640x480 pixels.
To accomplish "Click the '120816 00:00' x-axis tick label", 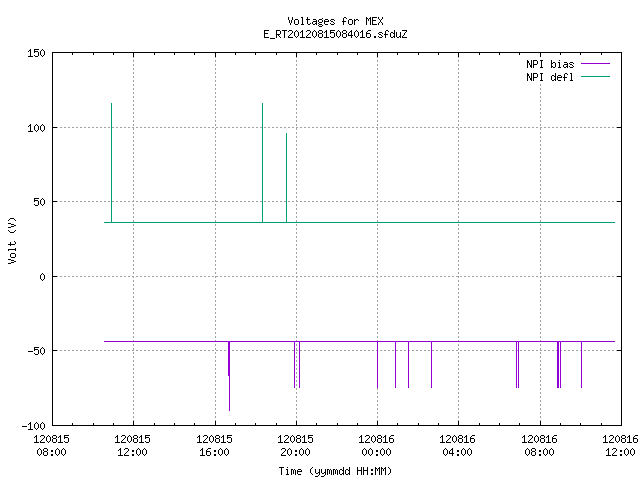I will [x=376, y=446].
